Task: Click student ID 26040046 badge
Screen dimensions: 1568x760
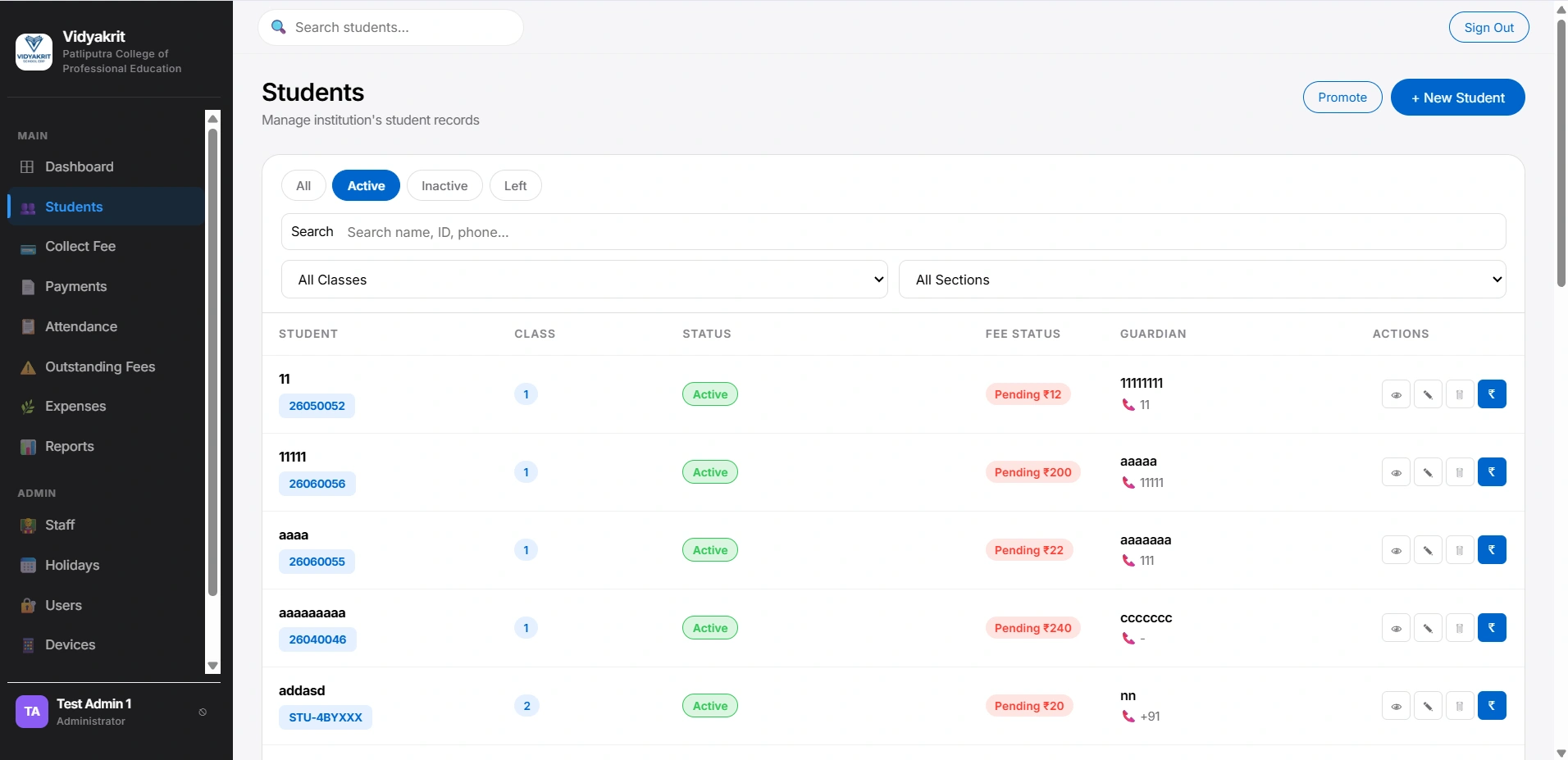Action: pyautogui.click(x=317, y=639)
